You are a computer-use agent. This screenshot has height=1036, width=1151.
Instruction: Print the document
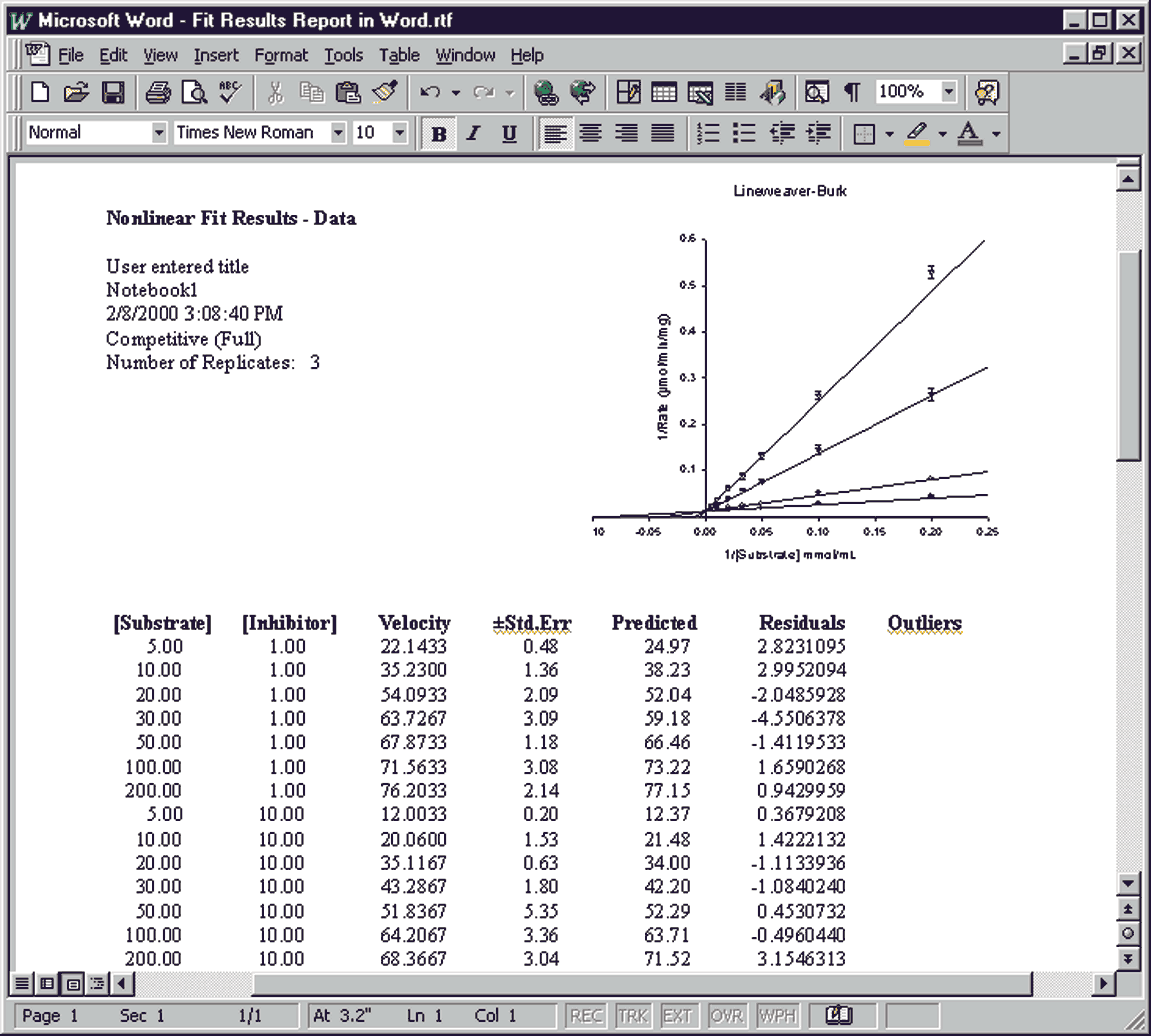(x=158, y=92)
